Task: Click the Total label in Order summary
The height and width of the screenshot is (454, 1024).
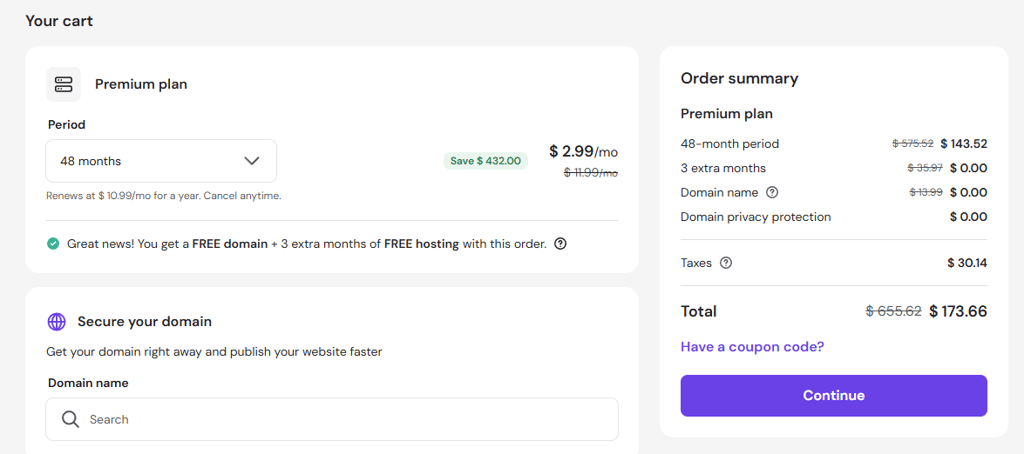Action: tap(698, 311)
